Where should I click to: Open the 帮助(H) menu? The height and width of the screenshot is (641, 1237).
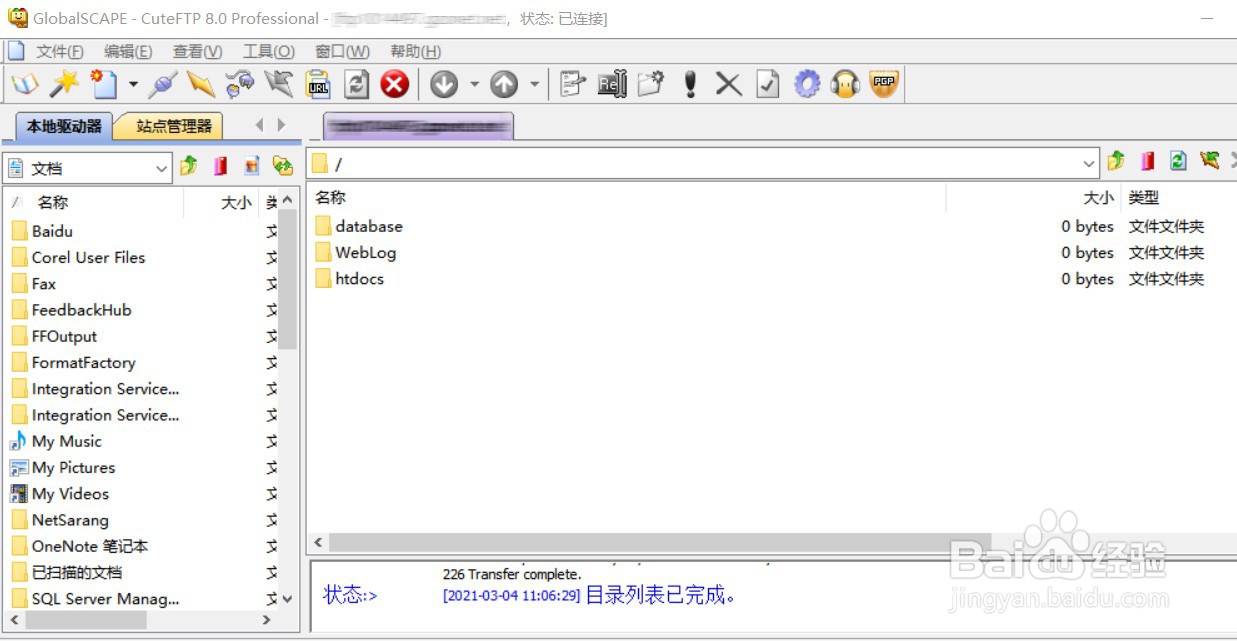(415, 51)
